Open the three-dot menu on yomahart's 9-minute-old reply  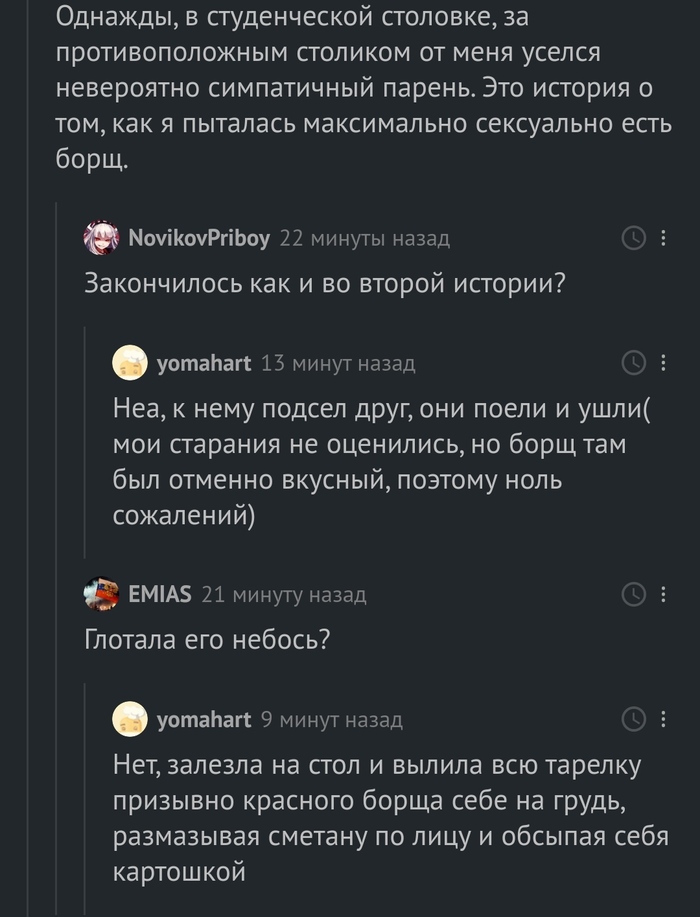[x=663, y=719]
